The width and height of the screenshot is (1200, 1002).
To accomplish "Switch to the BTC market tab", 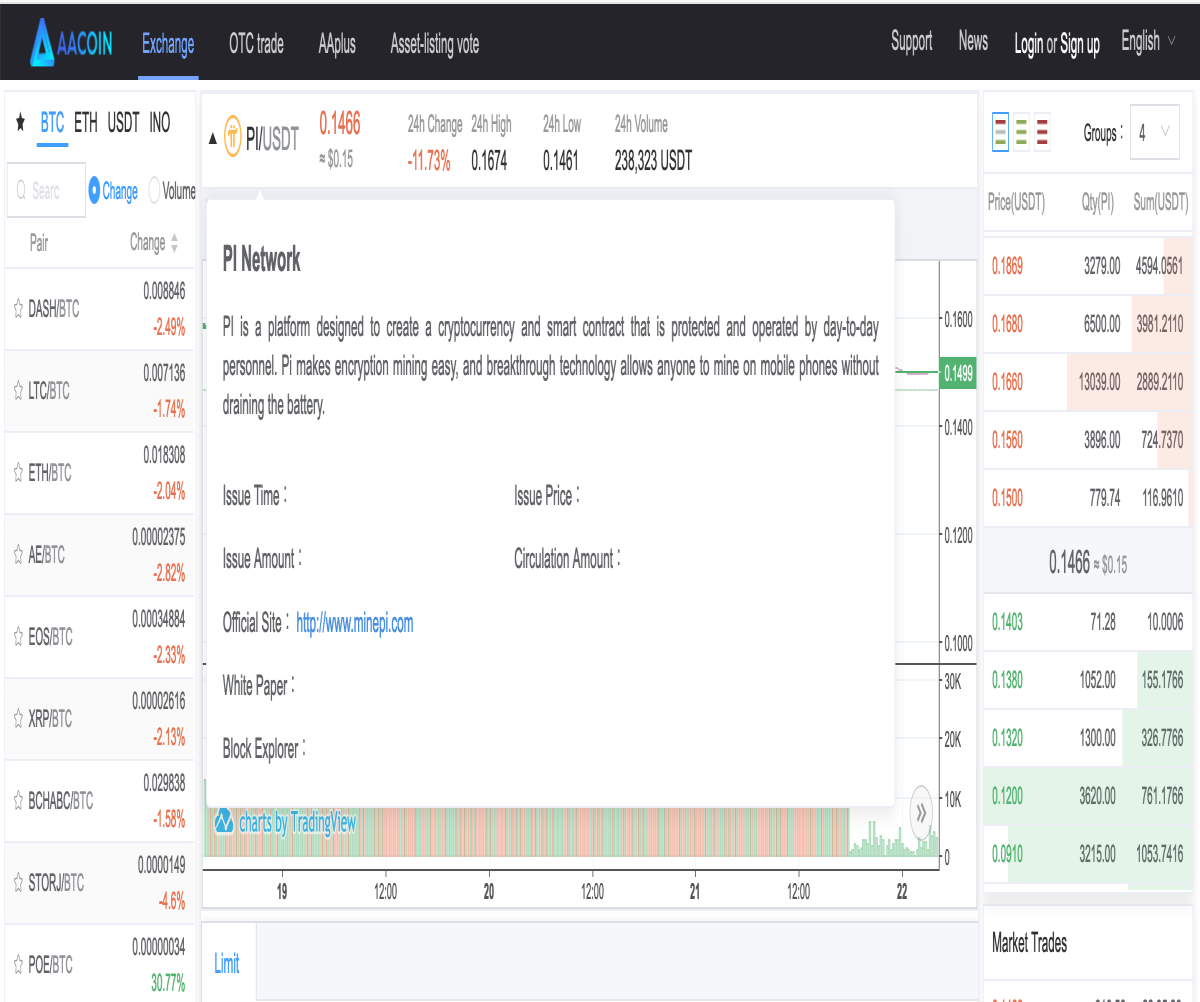I will (x=52, y=123).
